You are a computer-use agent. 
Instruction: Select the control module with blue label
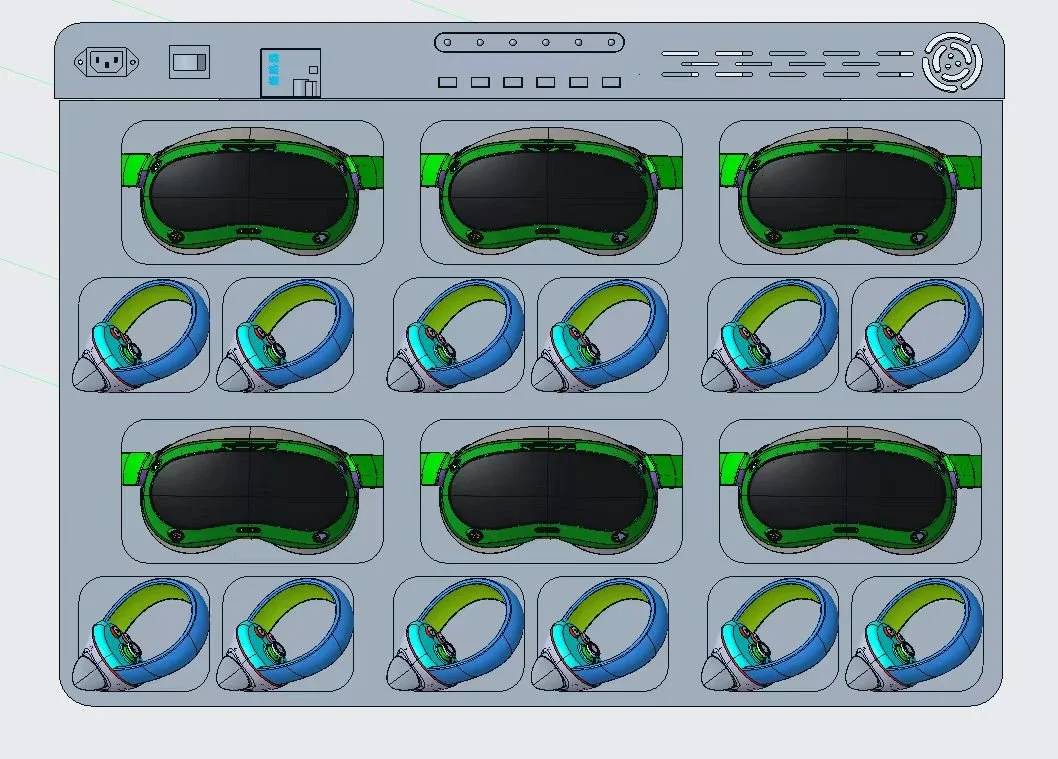pos(290,73)
